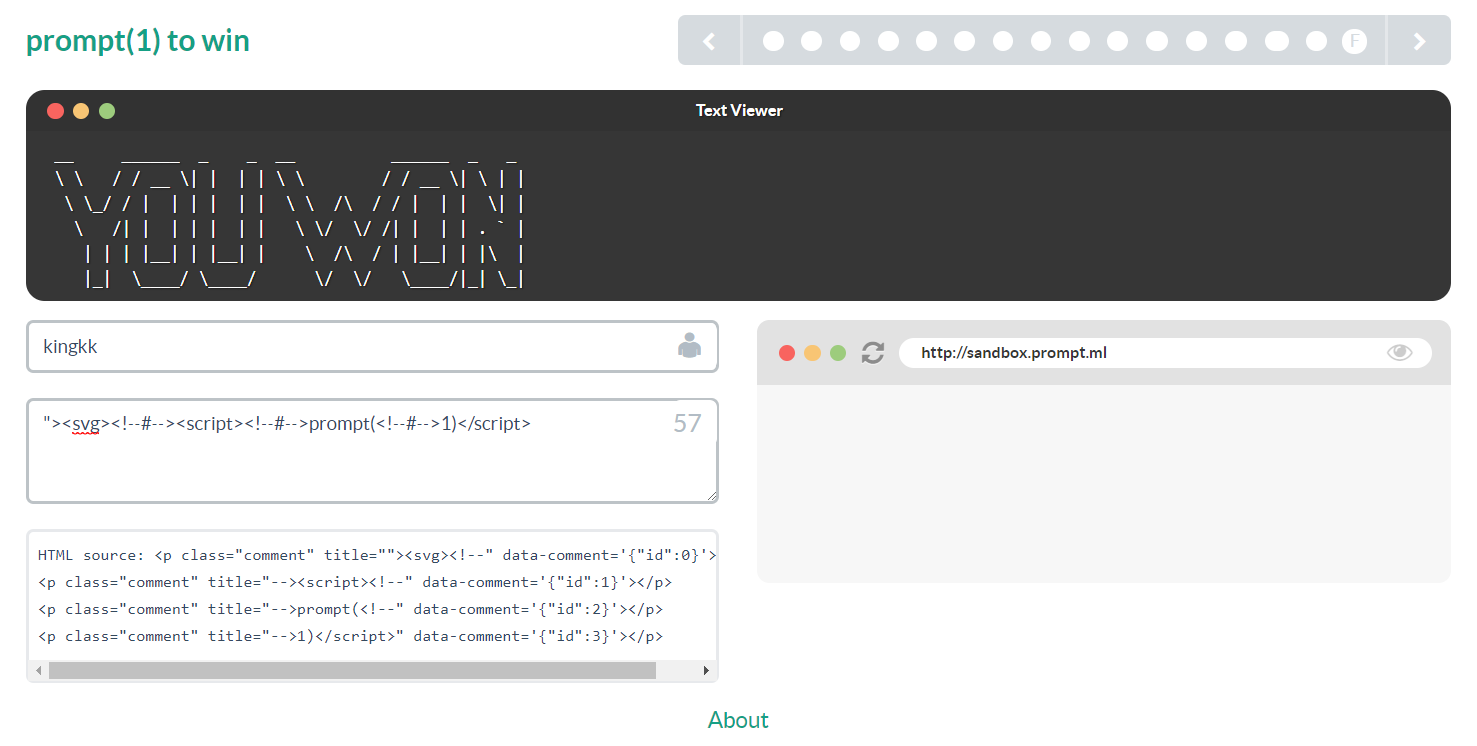Focus the name field containing kingkk
Screen dimensions: 1477x746
[x=372, y=346]
